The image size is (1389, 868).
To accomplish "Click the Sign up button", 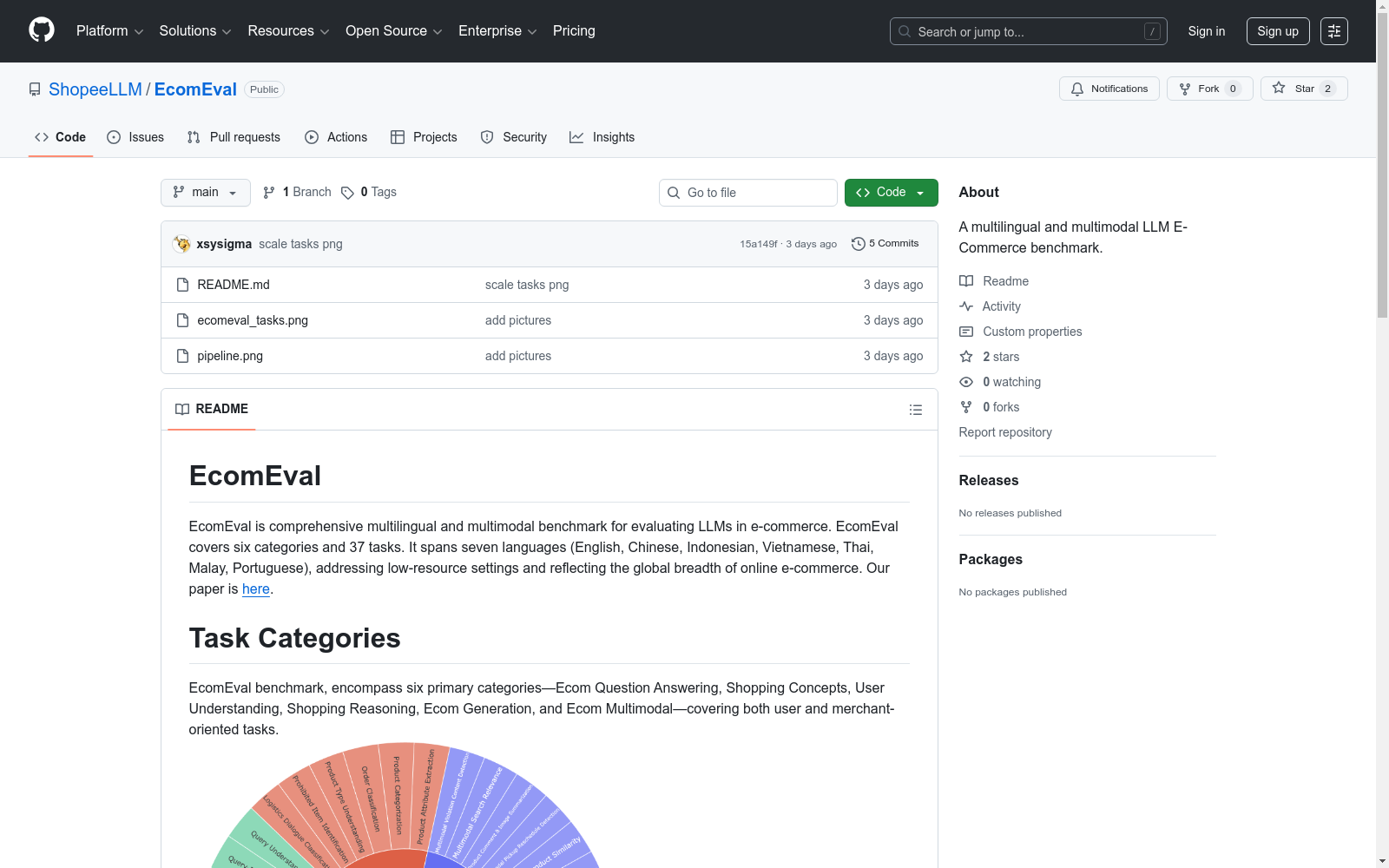I will pyautogui.click(x=1278, y=31).
